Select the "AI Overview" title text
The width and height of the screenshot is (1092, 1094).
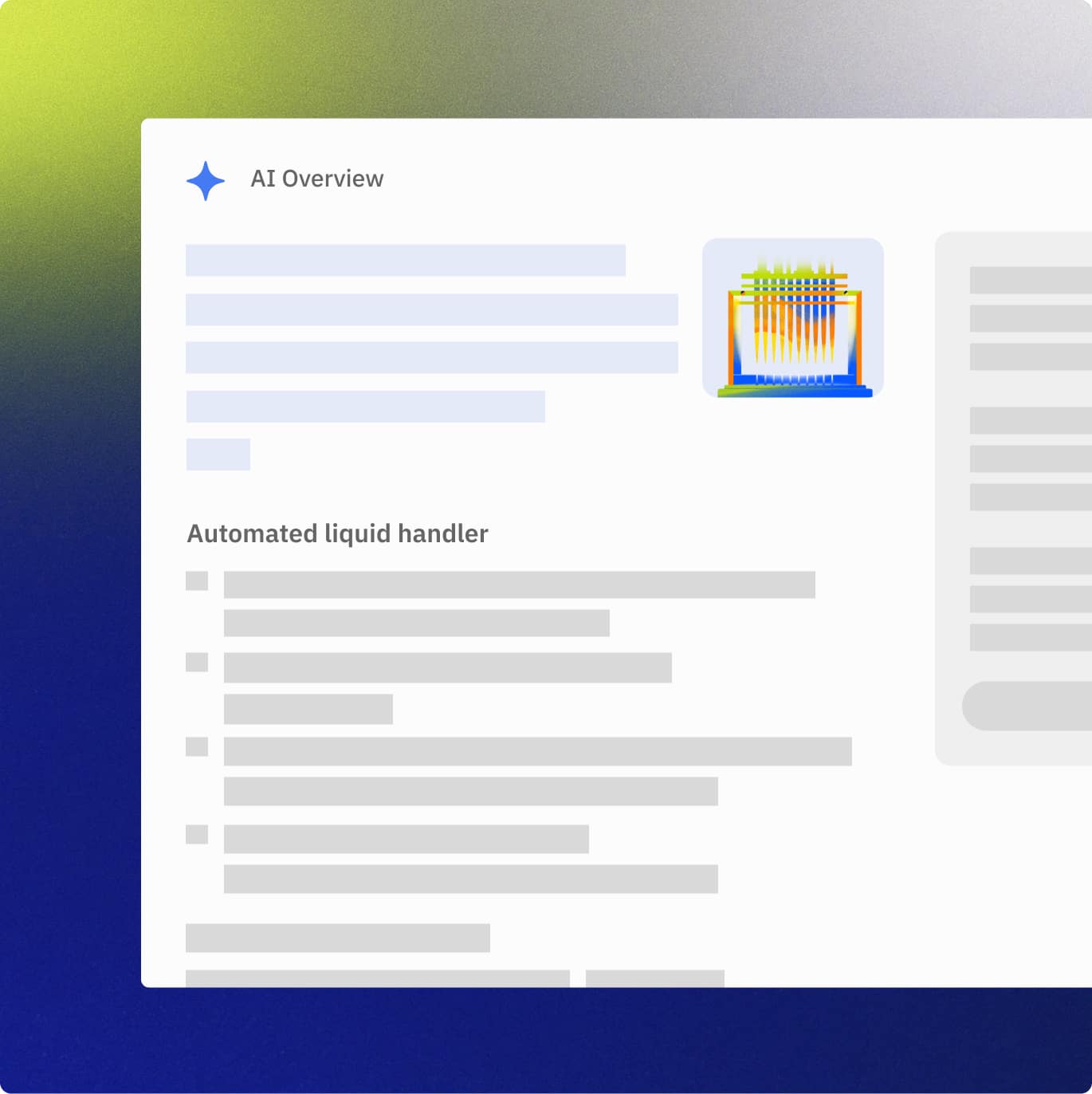pyautogui.click(x=316, y=179)
